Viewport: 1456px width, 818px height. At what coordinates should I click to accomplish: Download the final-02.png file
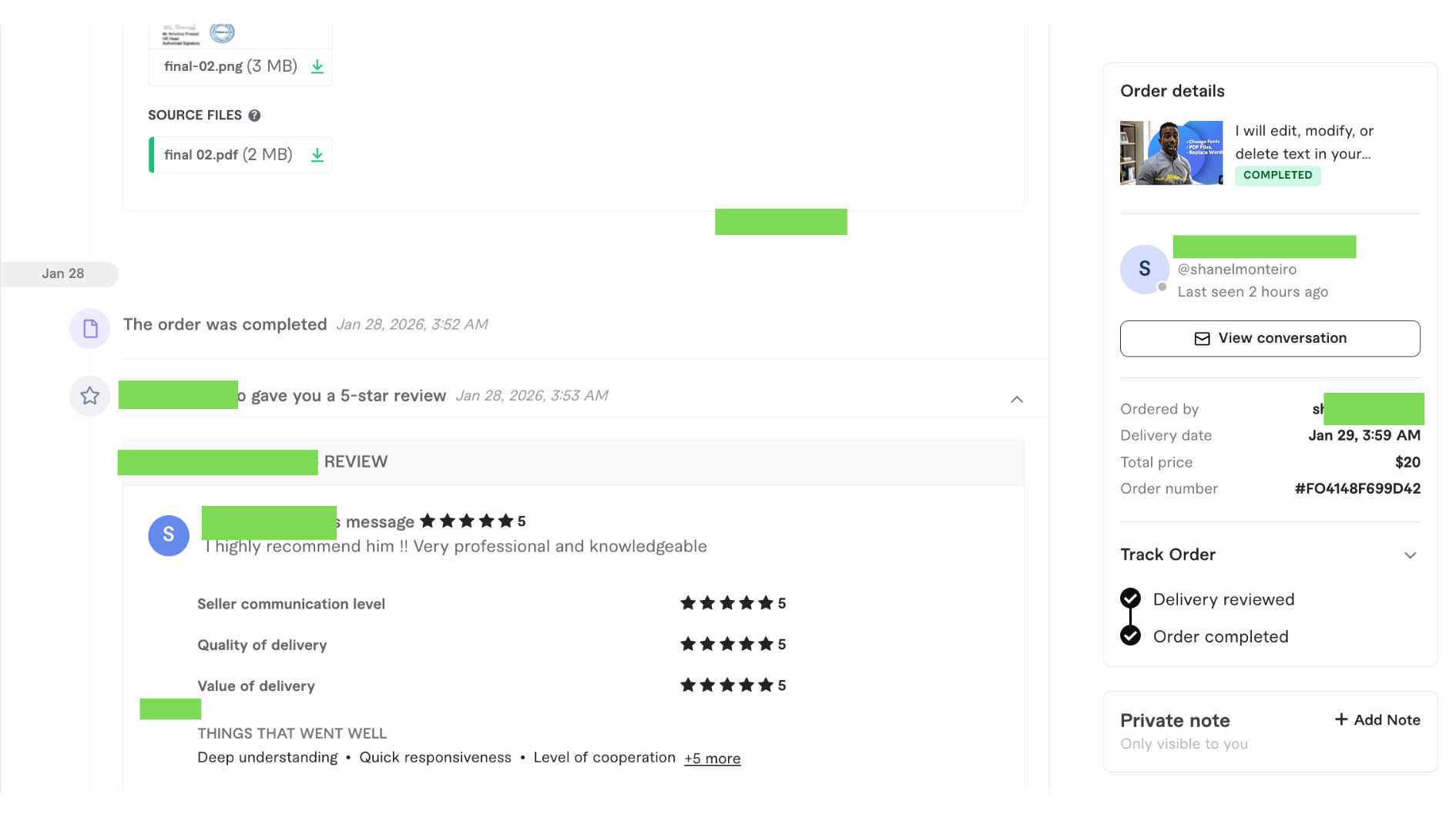click(317, 66)
